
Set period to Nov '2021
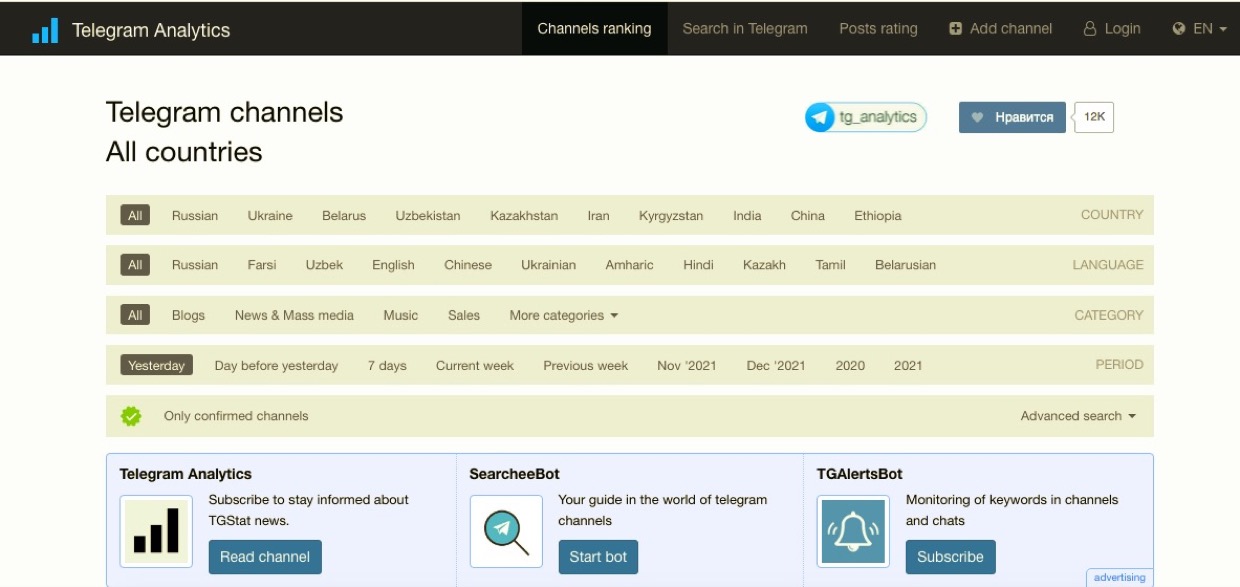click(x=687, y=365)
